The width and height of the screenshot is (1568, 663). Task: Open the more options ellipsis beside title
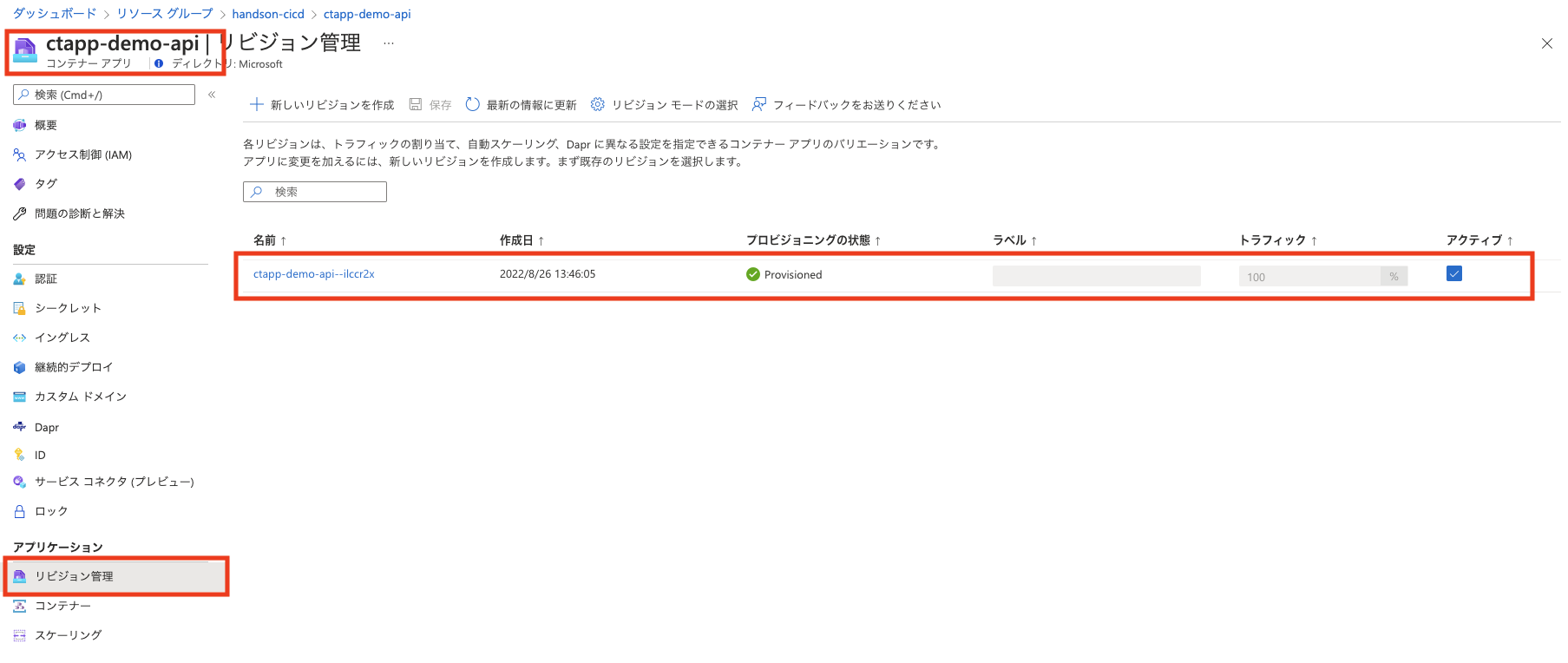pyautogui.click(x=389, y=43)
